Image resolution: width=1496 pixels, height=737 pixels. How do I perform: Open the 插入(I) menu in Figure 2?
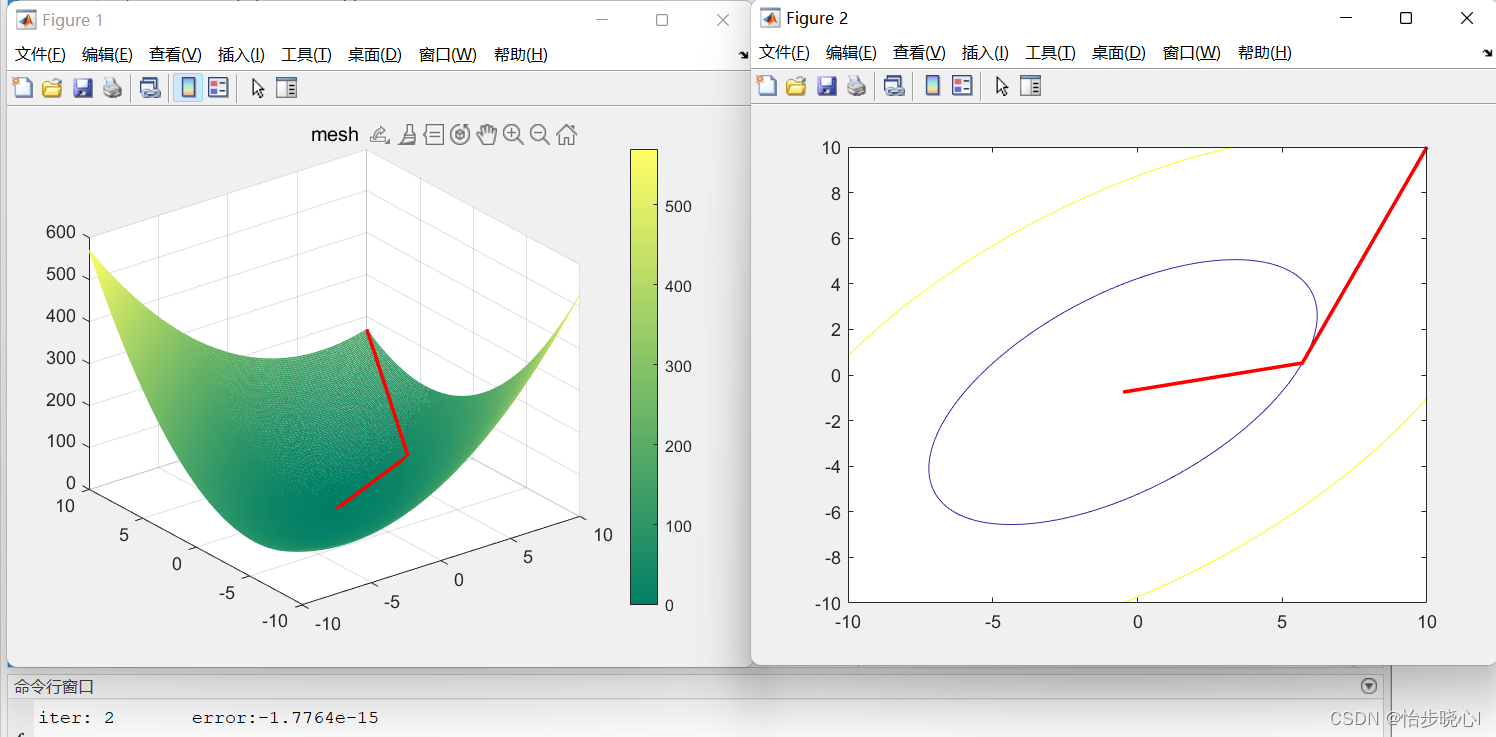coord(985,53)
